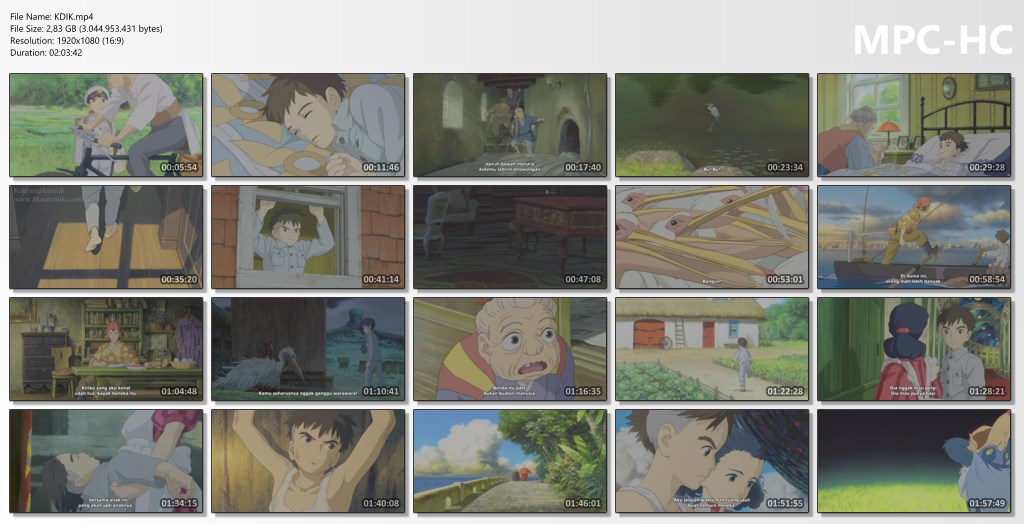This screenshot has height=524, width=1024.
Task: Open the sailing boat thumbnail at 00:58:54
Action: pos(913,237)
